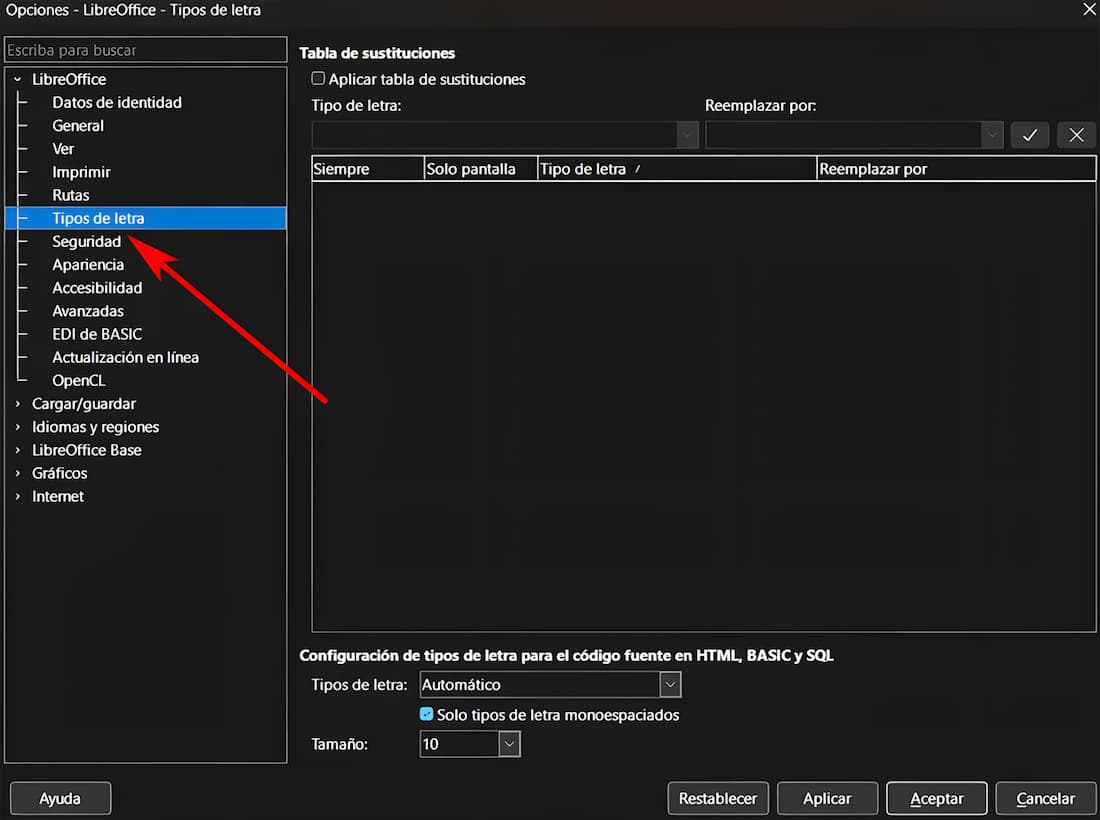Screen dimensions: 1100x820
Task: Open the Tamaño size dropdown
Action: click(509, 744)
